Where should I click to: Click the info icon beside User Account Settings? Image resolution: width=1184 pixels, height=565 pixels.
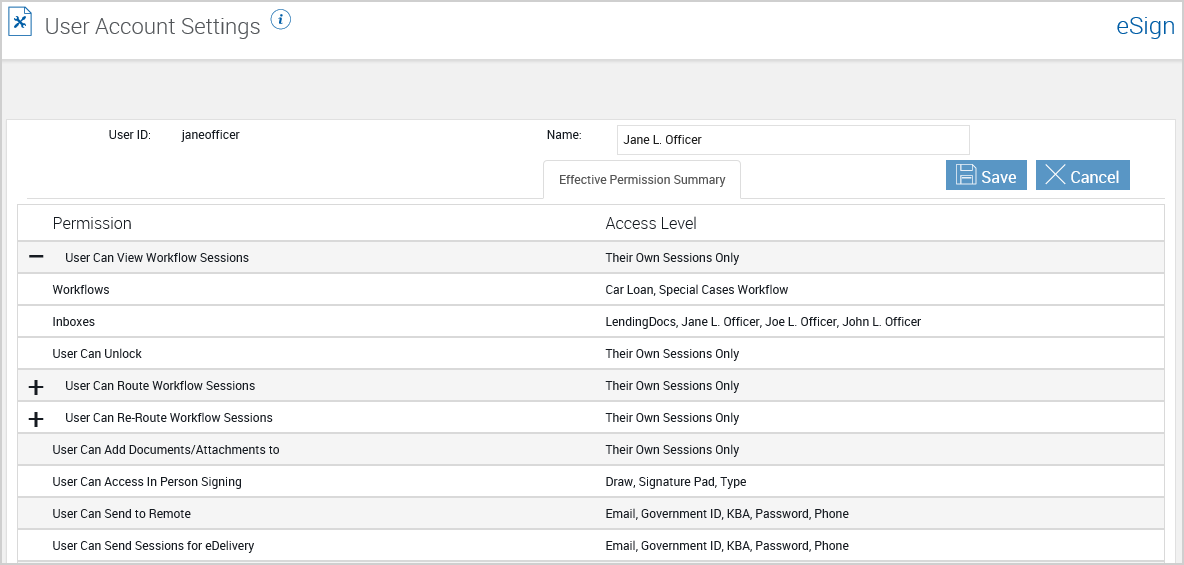(281, 20)
